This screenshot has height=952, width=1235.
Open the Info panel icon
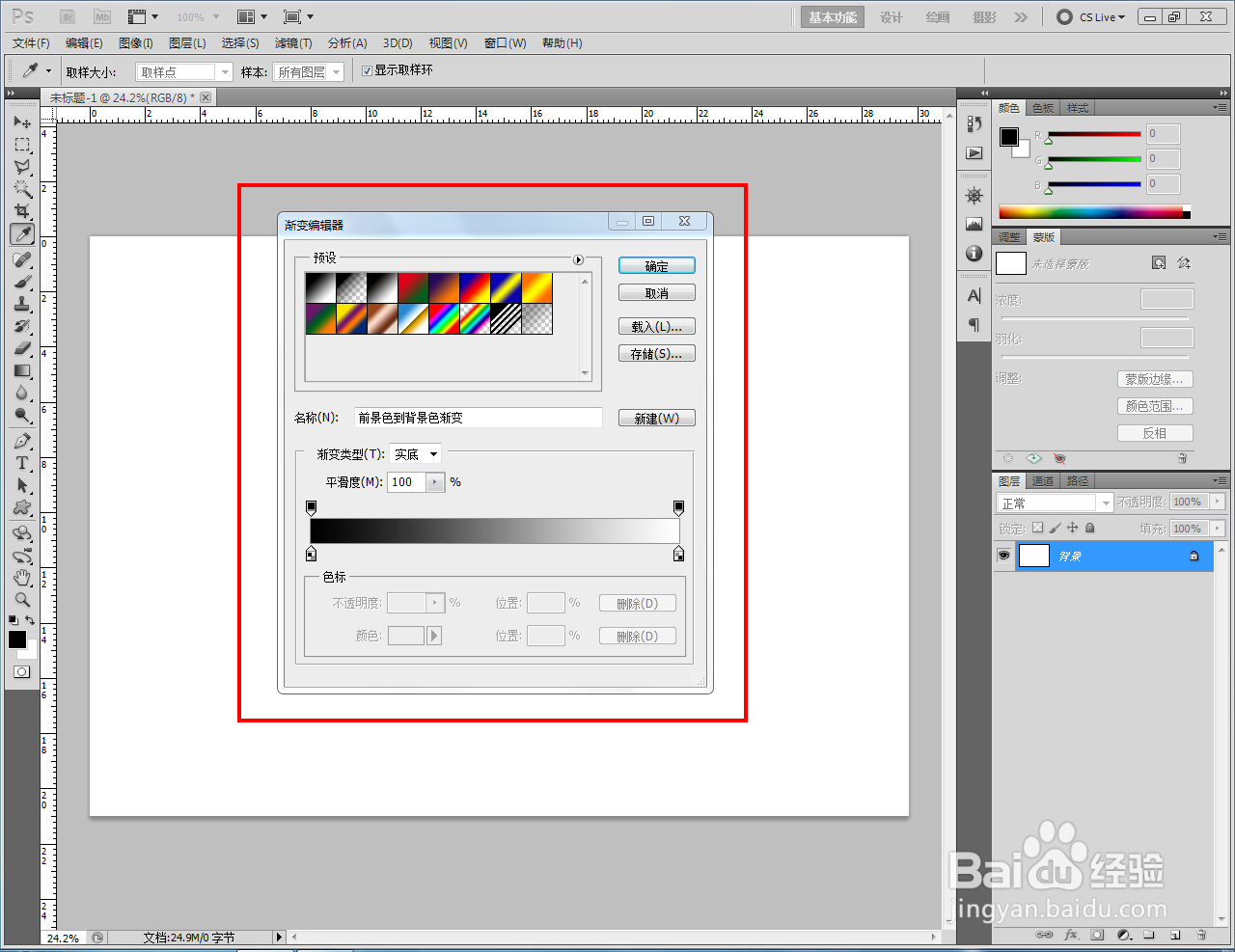[x=974, y=253]
